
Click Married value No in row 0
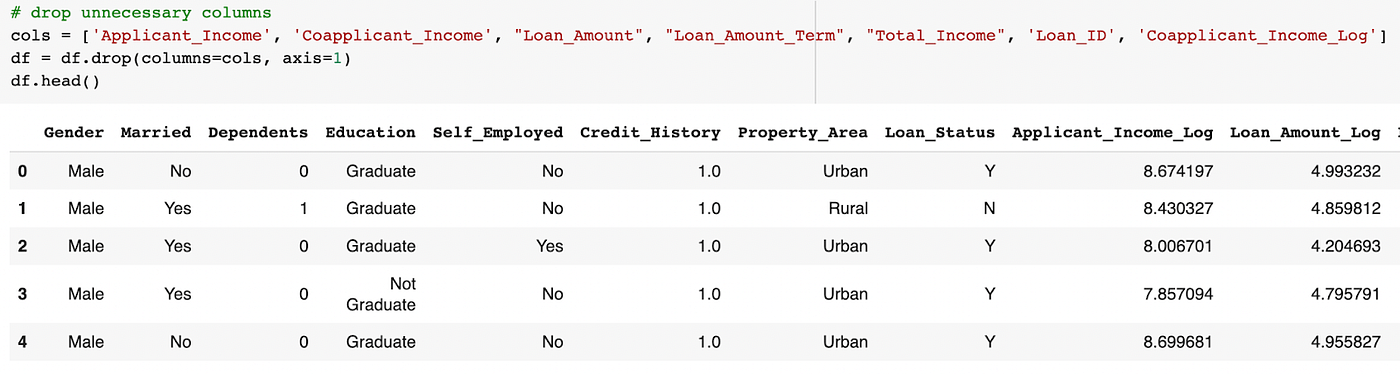click(181, 171)
